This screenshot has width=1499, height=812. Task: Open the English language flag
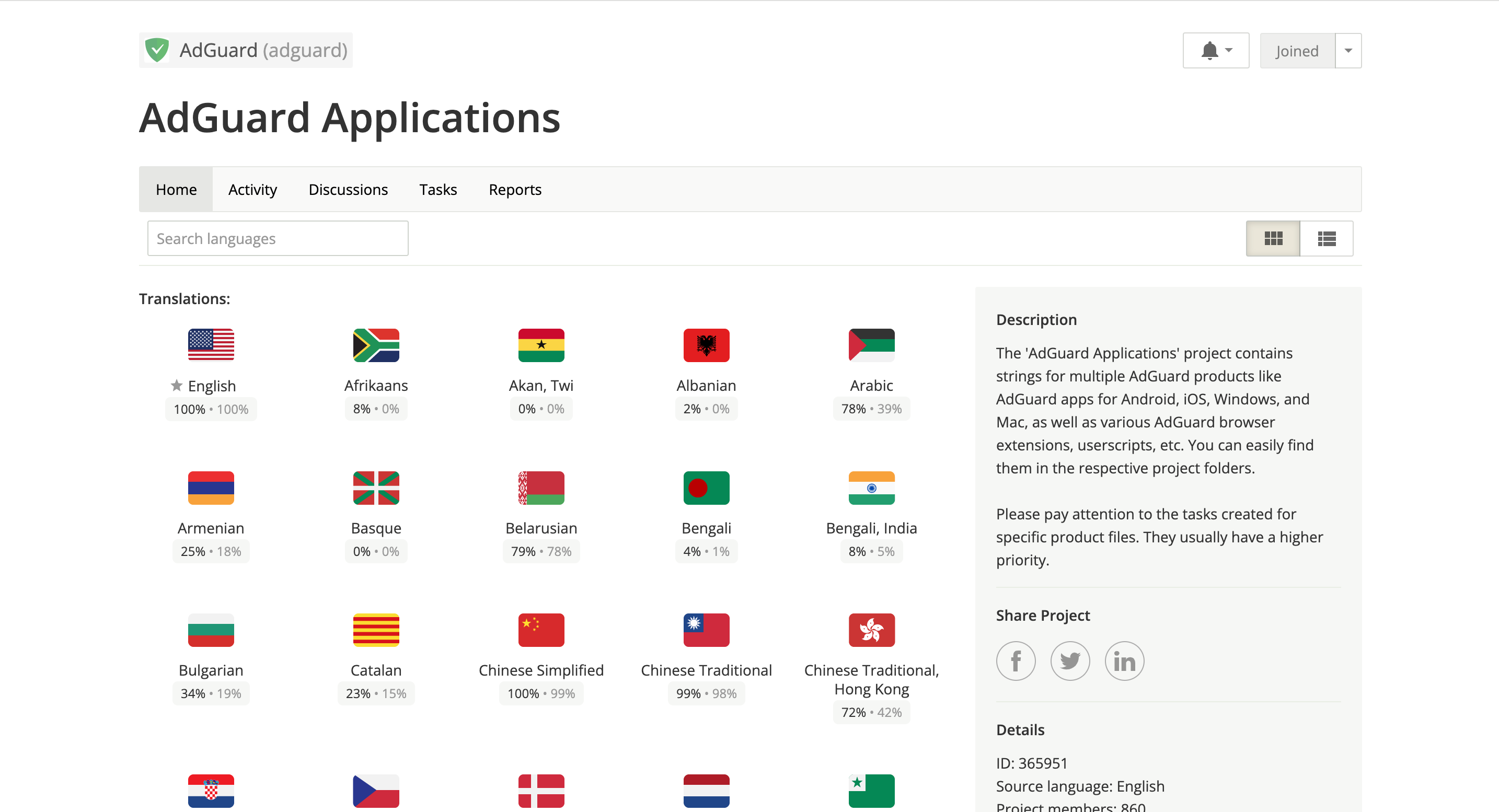point(211,345)
